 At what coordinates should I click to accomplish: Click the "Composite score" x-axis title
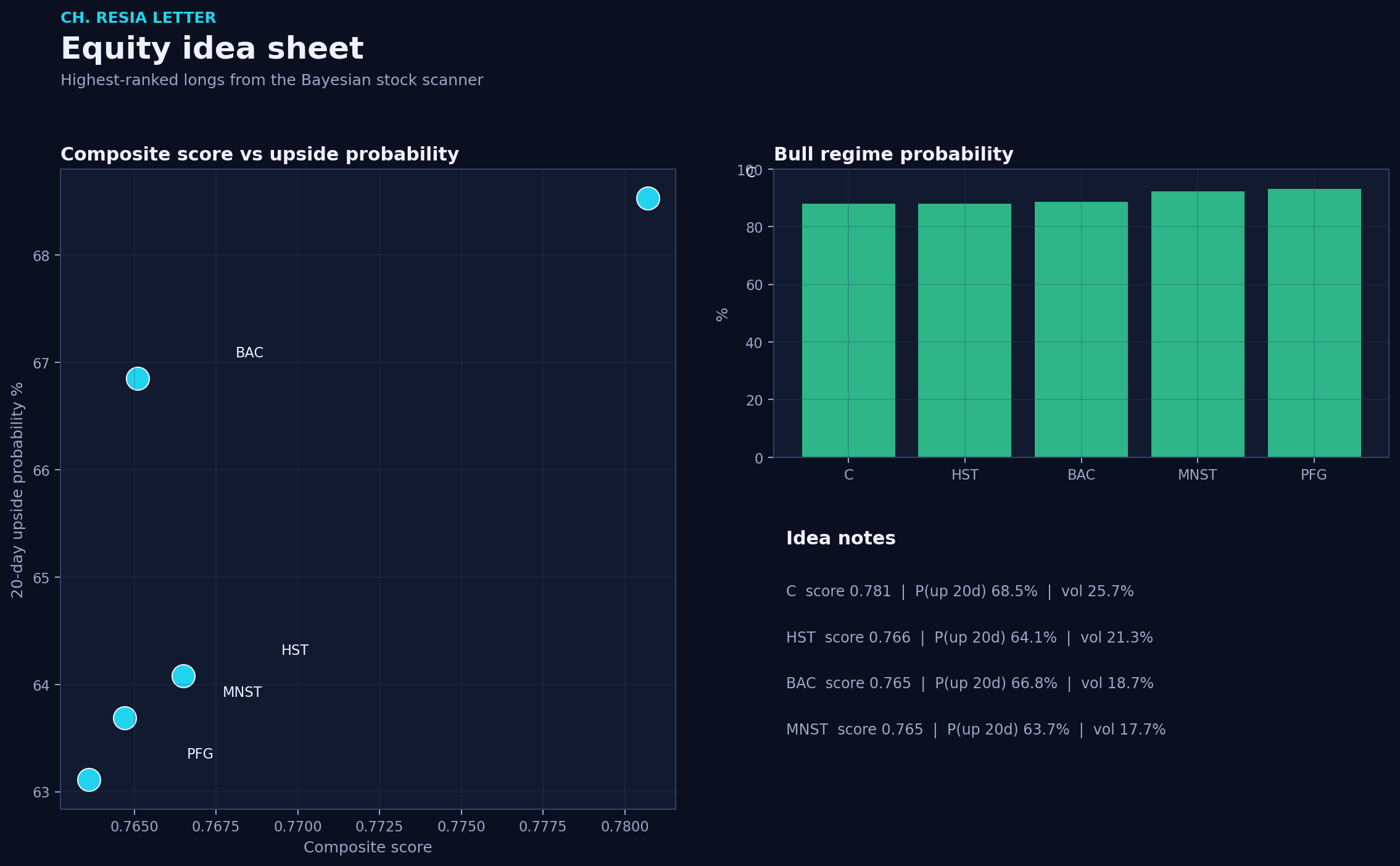pos(368,847)
